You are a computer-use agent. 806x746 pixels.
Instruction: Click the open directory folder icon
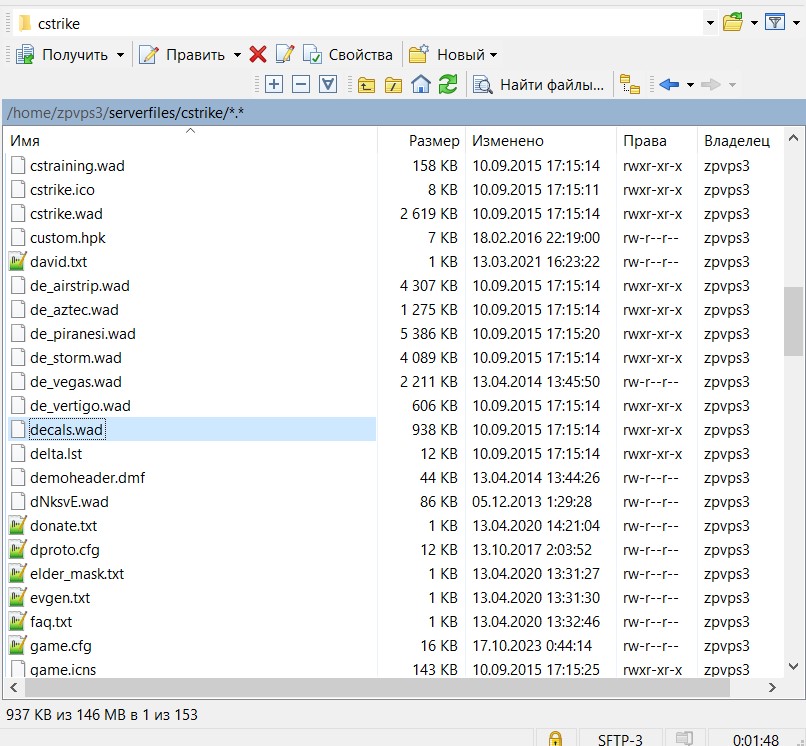(x=733, y=23)
